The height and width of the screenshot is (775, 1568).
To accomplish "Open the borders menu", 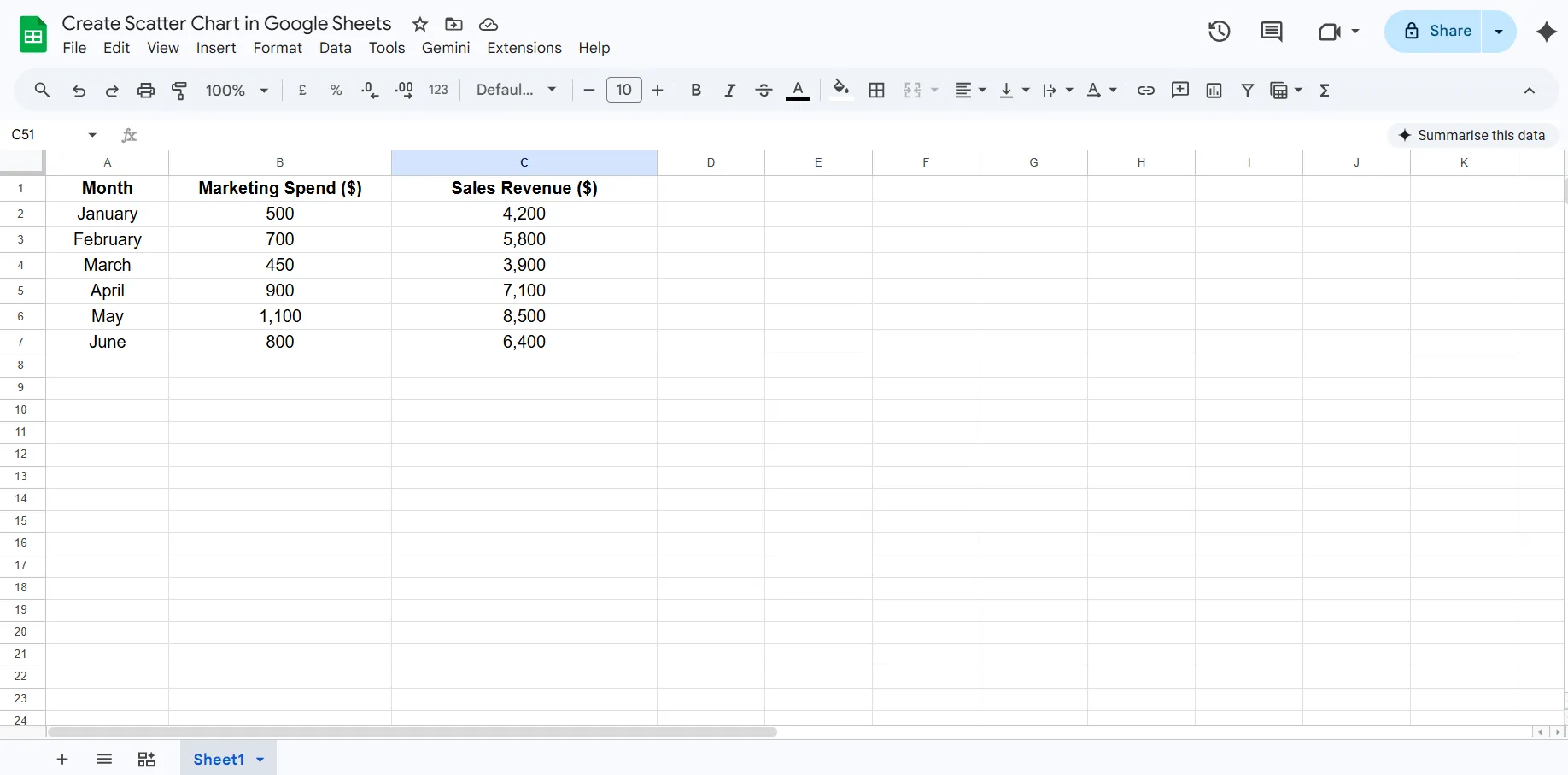I will pyautogui.click(x=876, y=90).
